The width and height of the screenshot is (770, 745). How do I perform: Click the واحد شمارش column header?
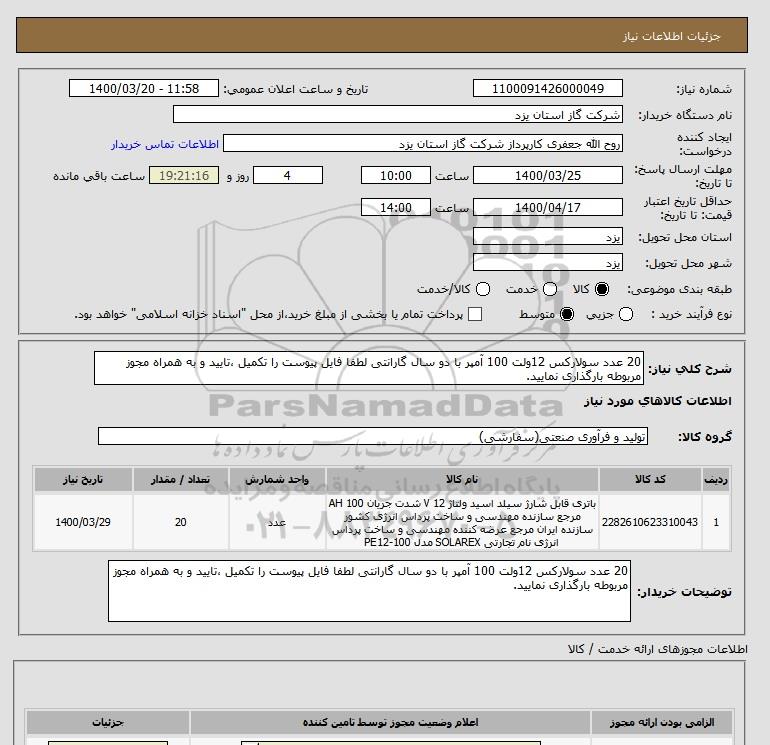click(277, 479)
